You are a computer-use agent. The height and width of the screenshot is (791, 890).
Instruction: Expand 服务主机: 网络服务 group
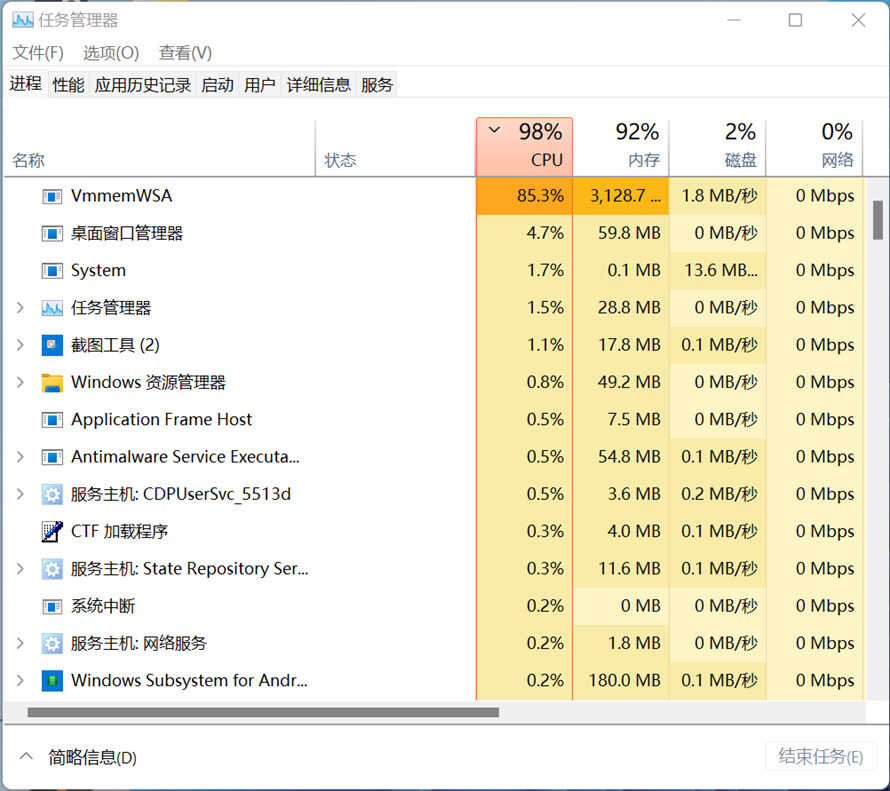pyautogui.click(x=20, y=643)
